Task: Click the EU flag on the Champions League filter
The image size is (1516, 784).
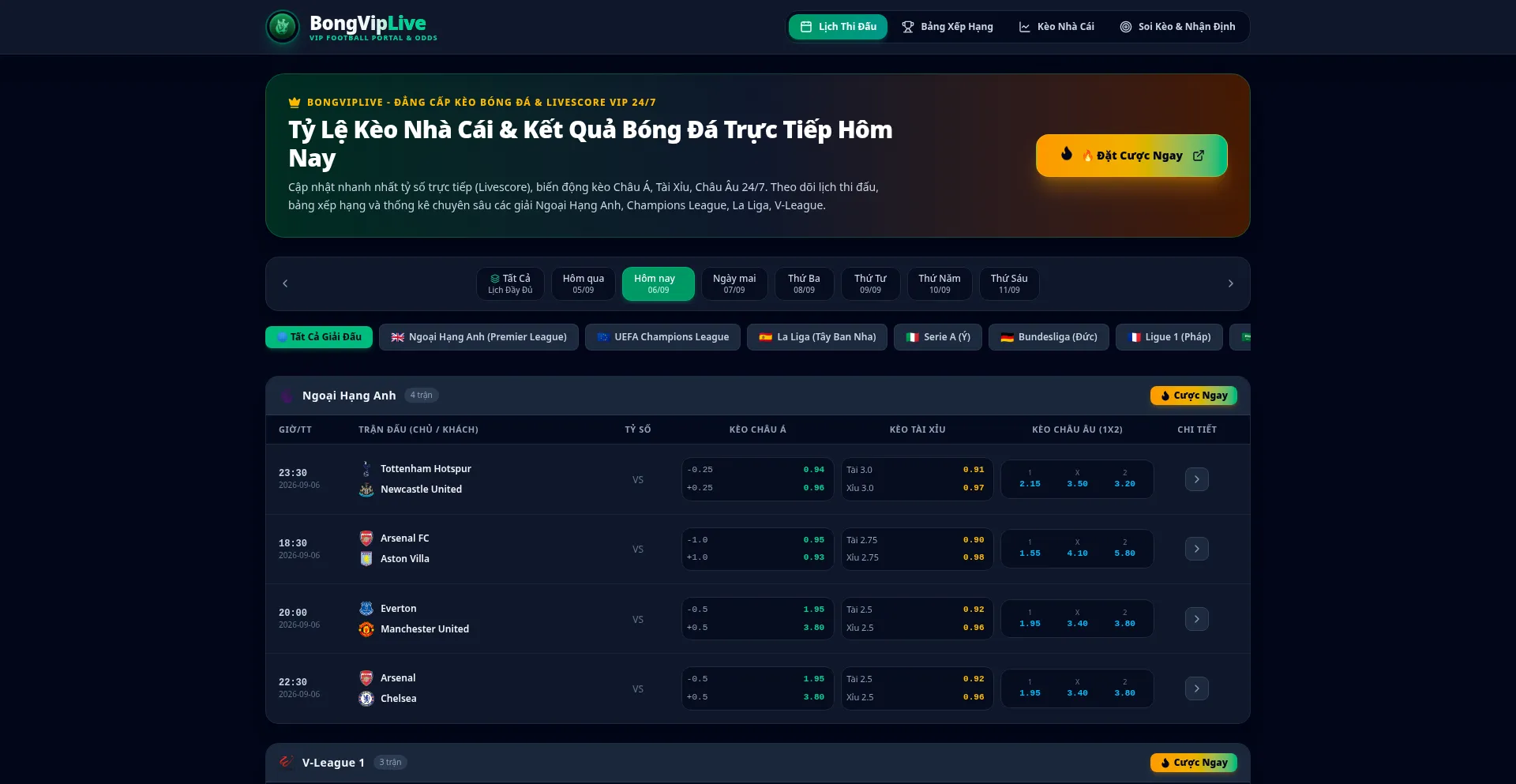Action: coord(603,337)
